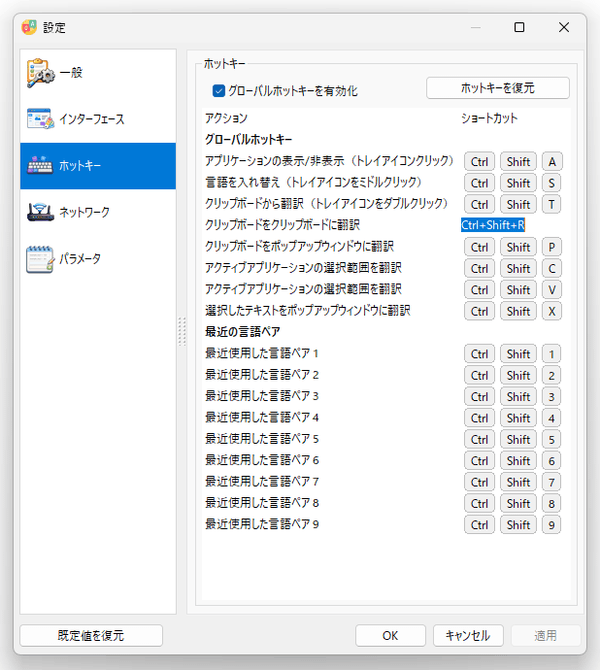600x670 pixels.
Task: Select row クリップボードをクリップボードに翻訳
Action: click(386, 225)
